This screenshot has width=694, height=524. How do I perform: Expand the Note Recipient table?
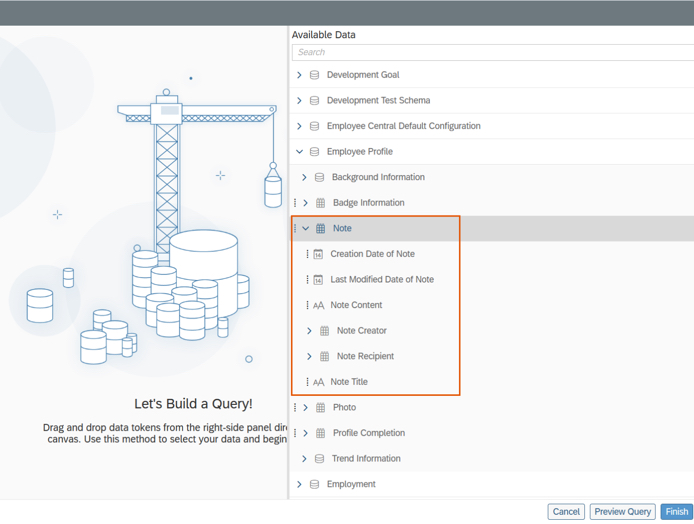(309, 357)
